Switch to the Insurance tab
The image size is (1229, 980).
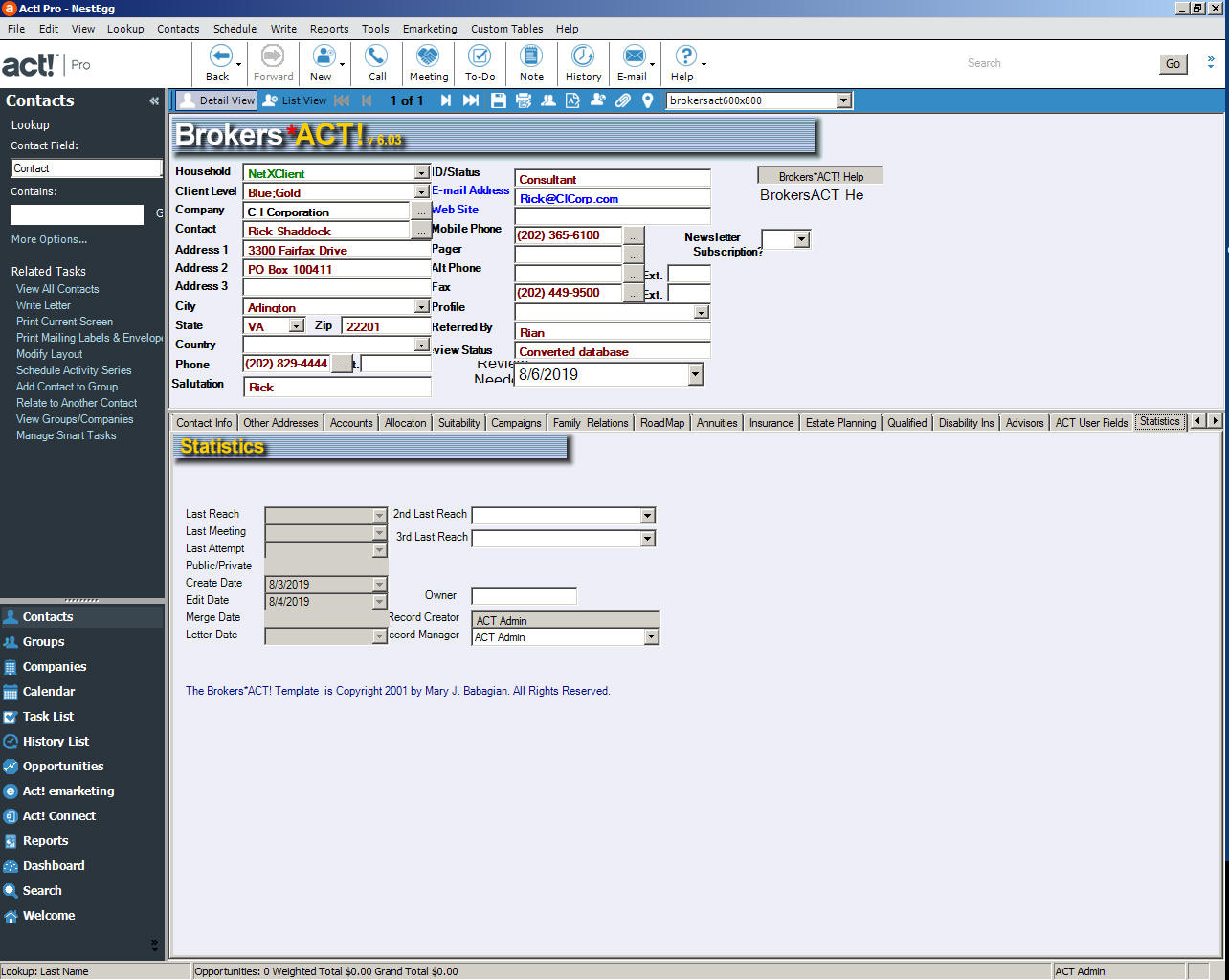(x=771, y=423)
